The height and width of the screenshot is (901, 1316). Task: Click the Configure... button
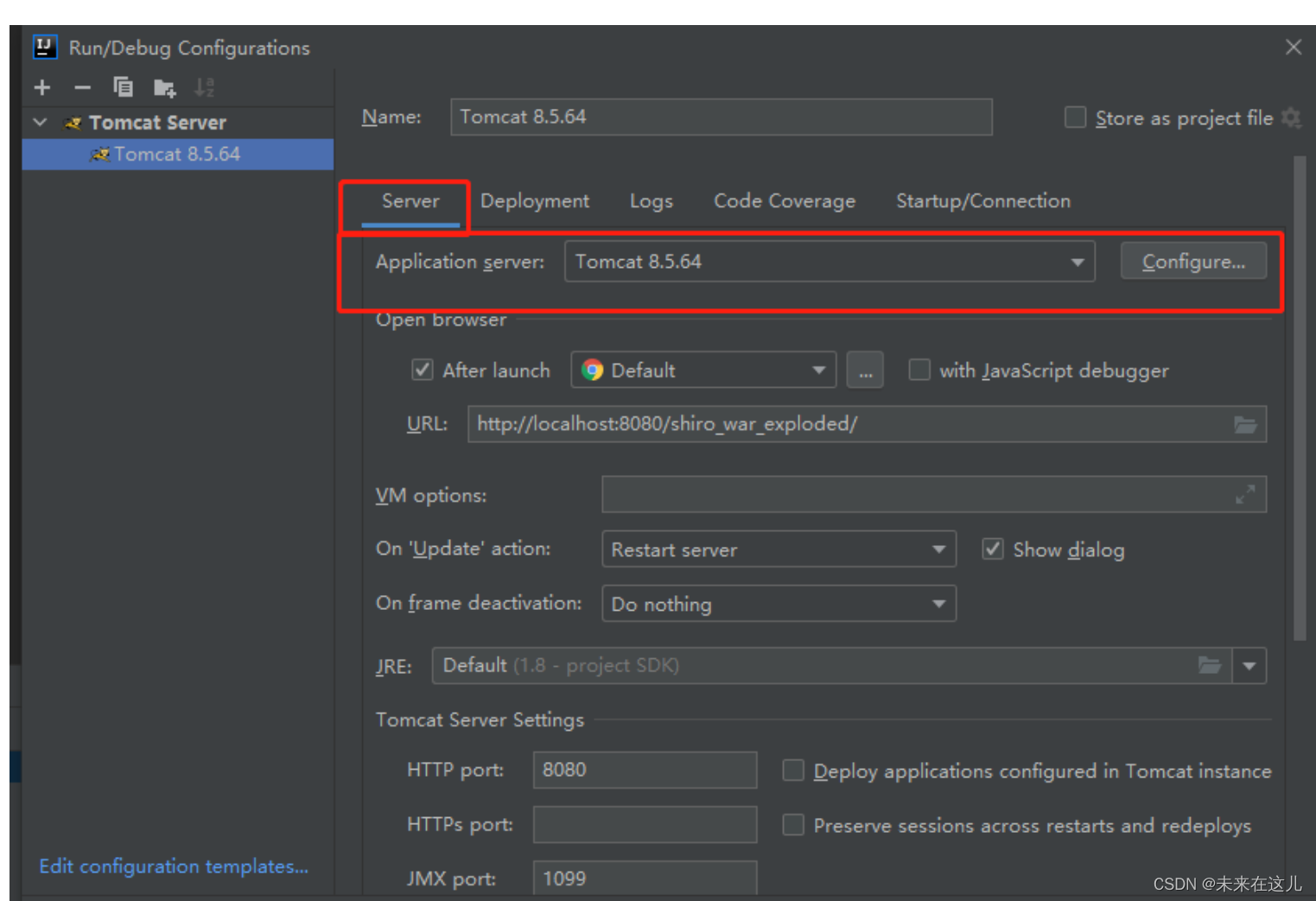[1193, 261]
